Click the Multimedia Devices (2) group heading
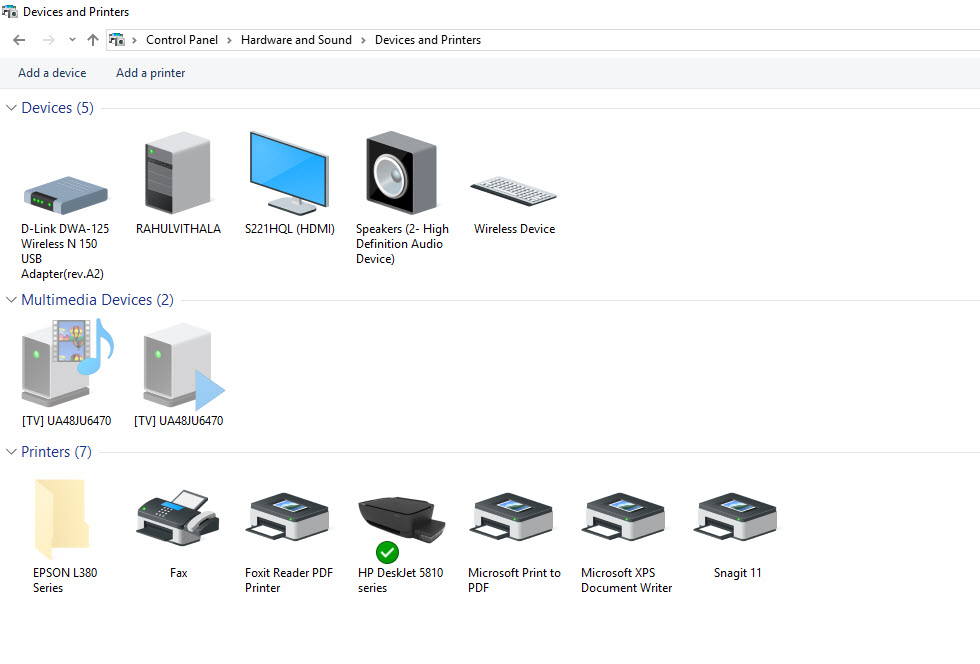 (98, 299)
